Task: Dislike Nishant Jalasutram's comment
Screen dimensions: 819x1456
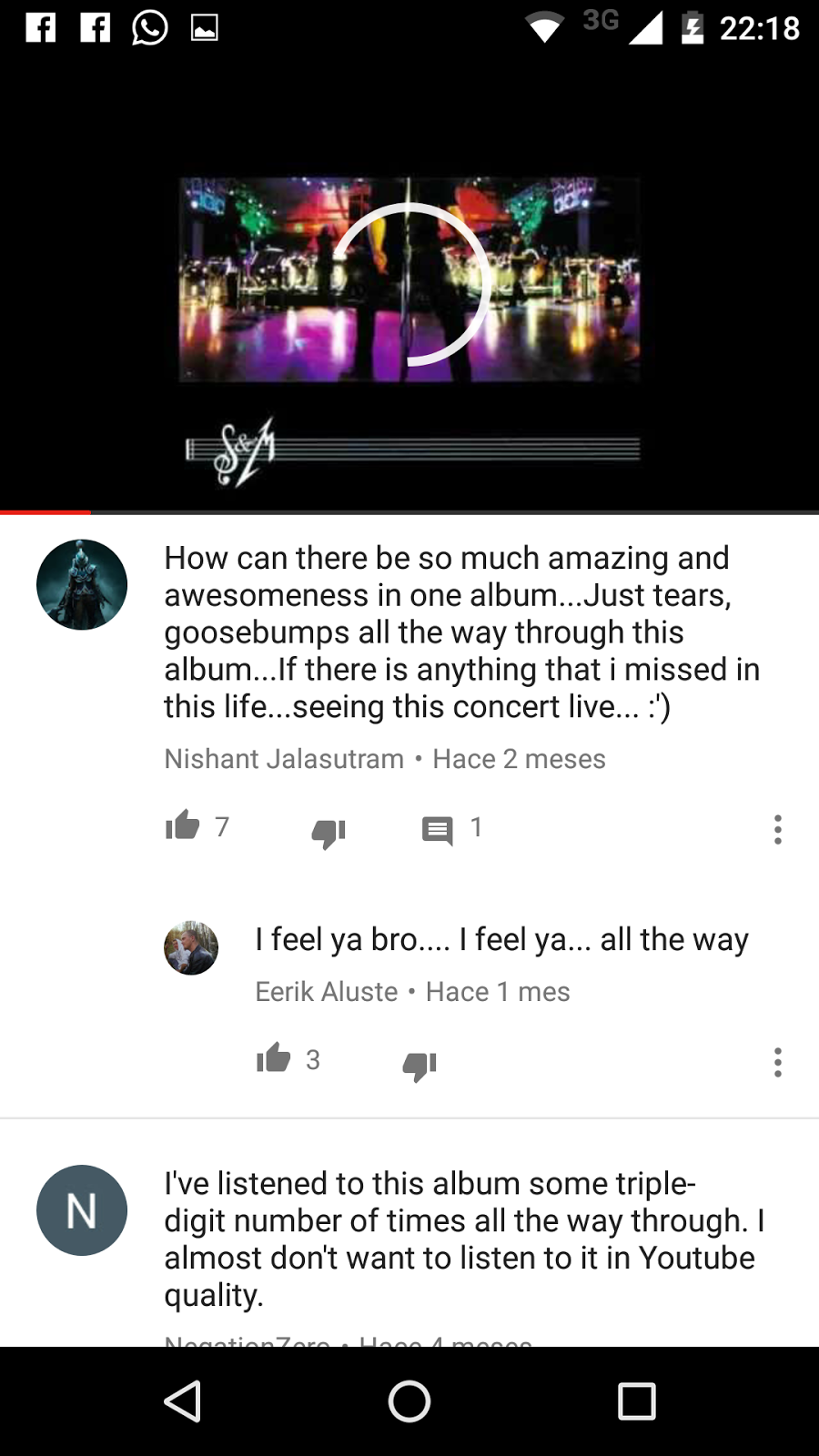Action: pos(329,832)
